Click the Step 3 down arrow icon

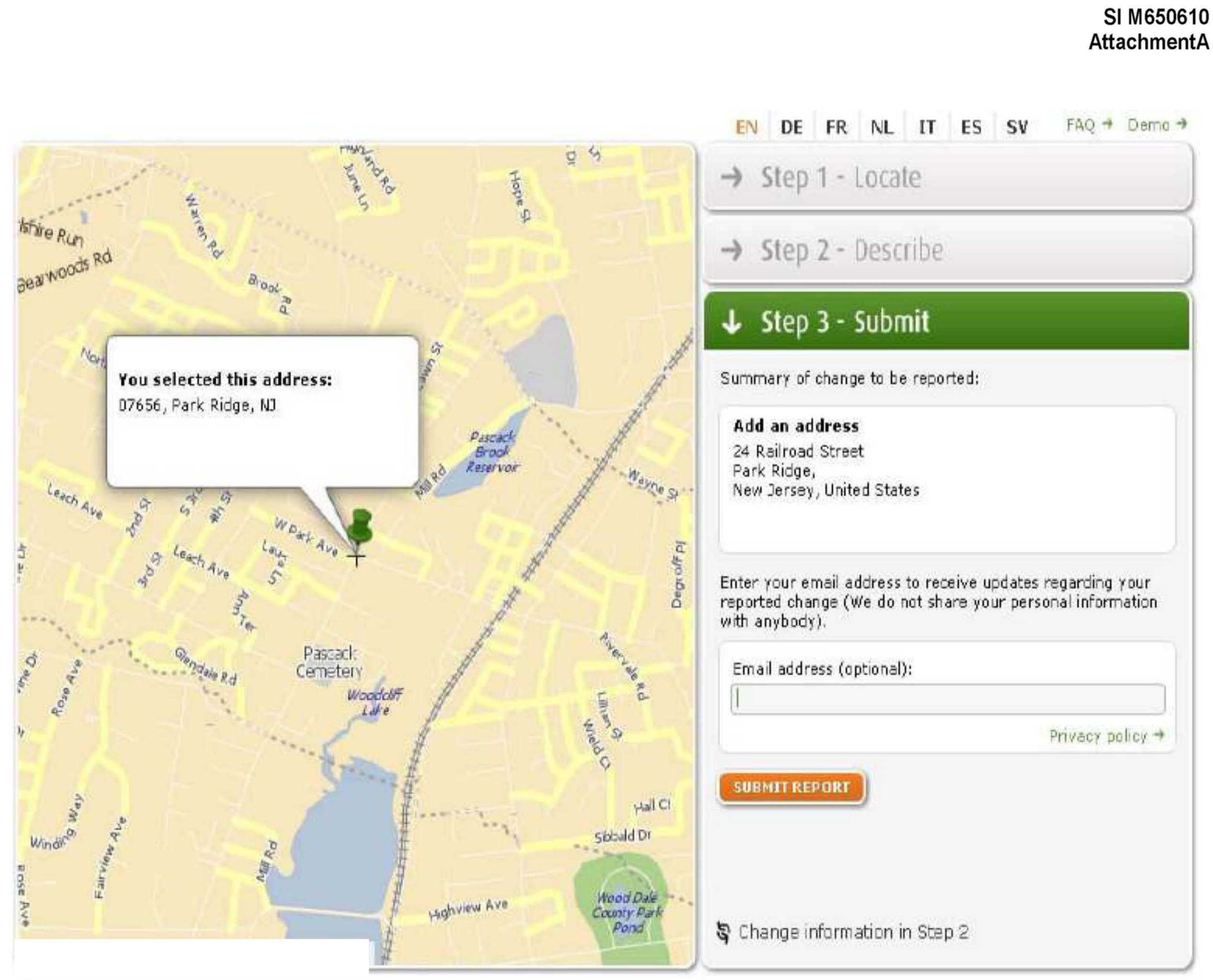coord(732,322)
